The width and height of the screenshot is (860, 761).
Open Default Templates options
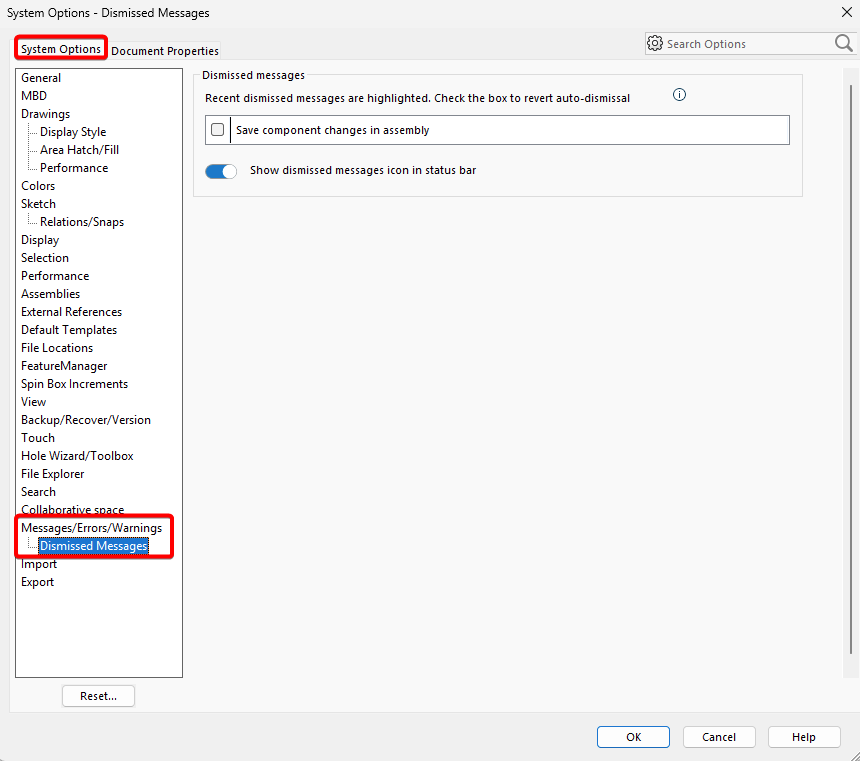tap(69, 330)
